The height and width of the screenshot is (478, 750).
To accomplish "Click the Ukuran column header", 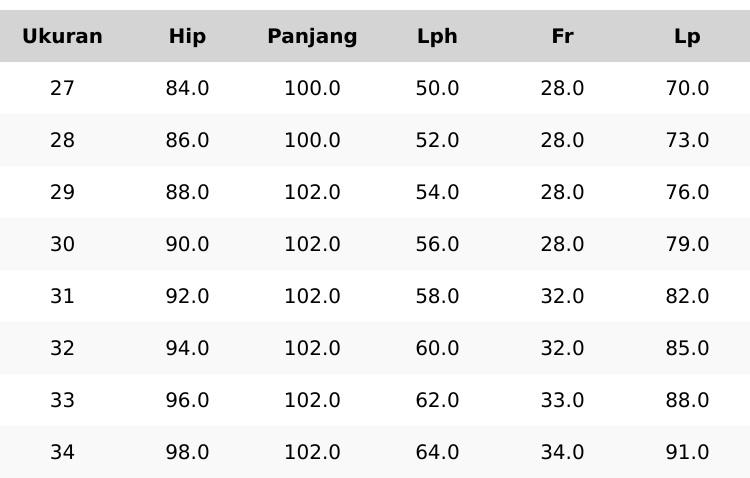I will pos(62,37).
